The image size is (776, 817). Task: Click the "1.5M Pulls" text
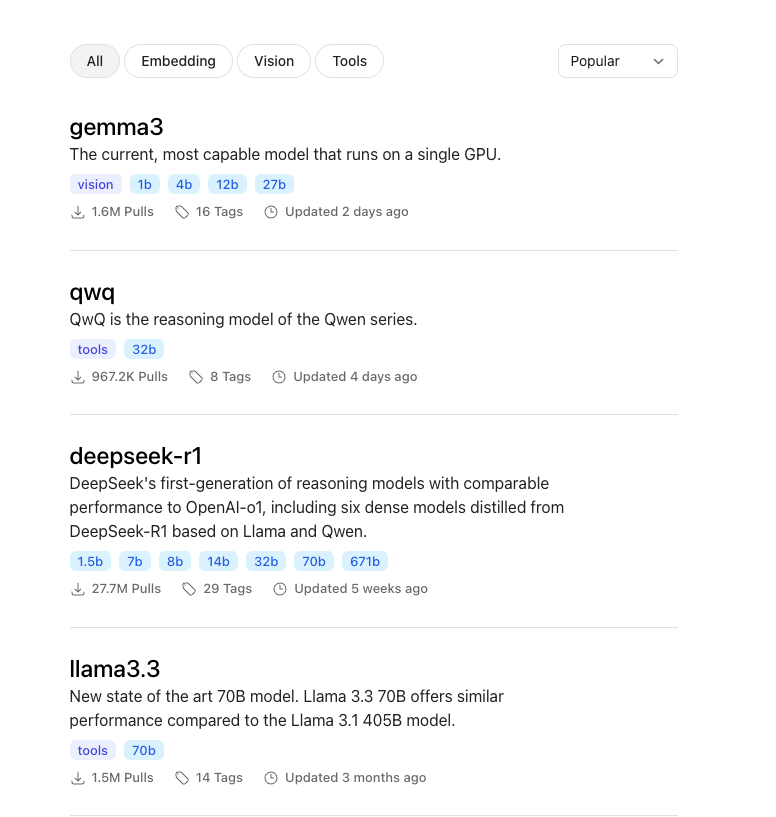pyautogui.click(x=122, y=777)
